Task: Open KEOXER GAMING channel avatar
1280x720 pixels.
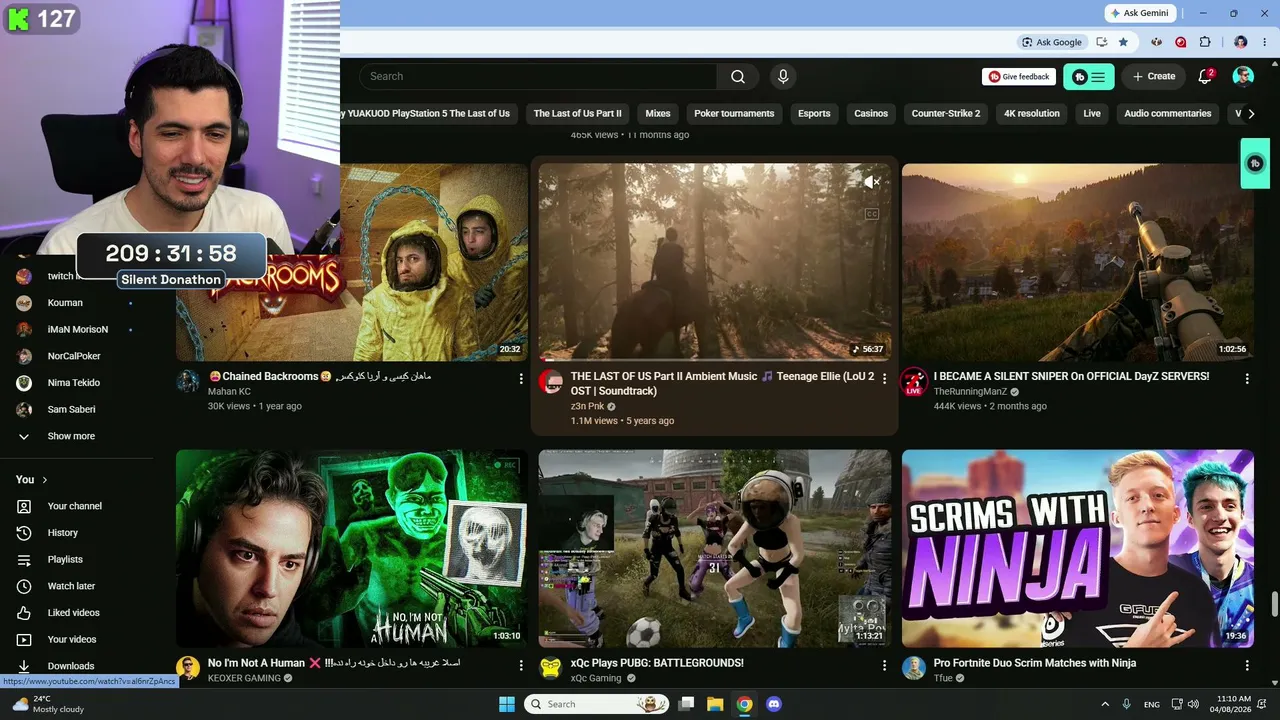Action: point(188,668)
